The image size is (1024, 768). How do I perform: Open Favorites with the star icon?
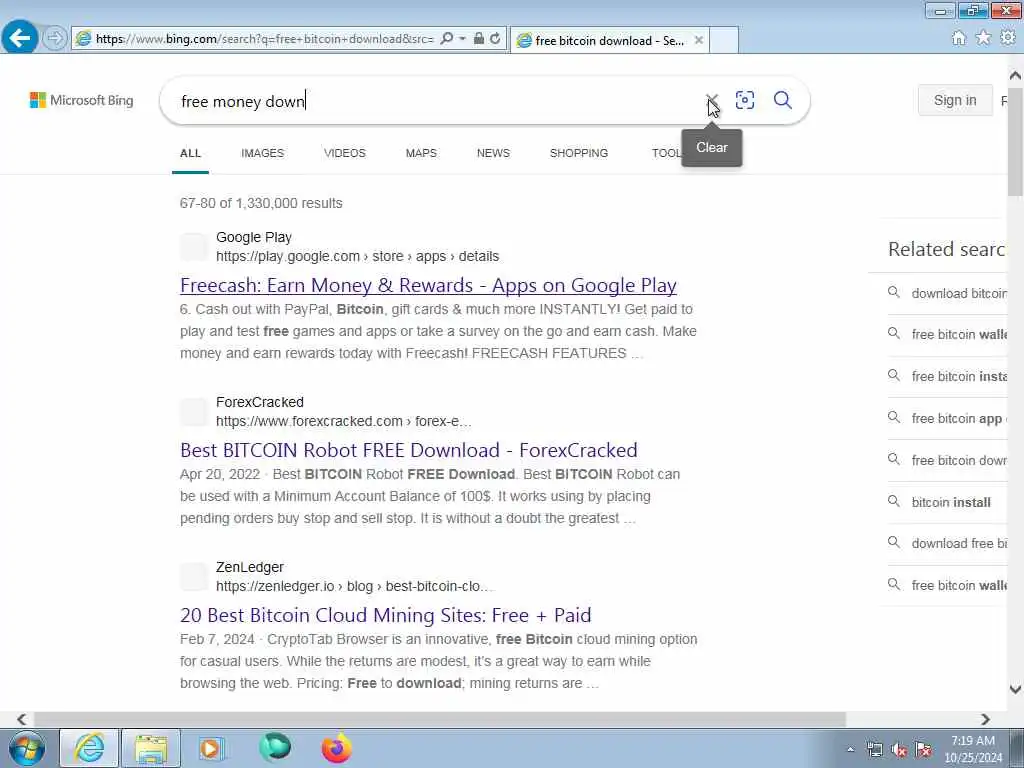point(983,38)
